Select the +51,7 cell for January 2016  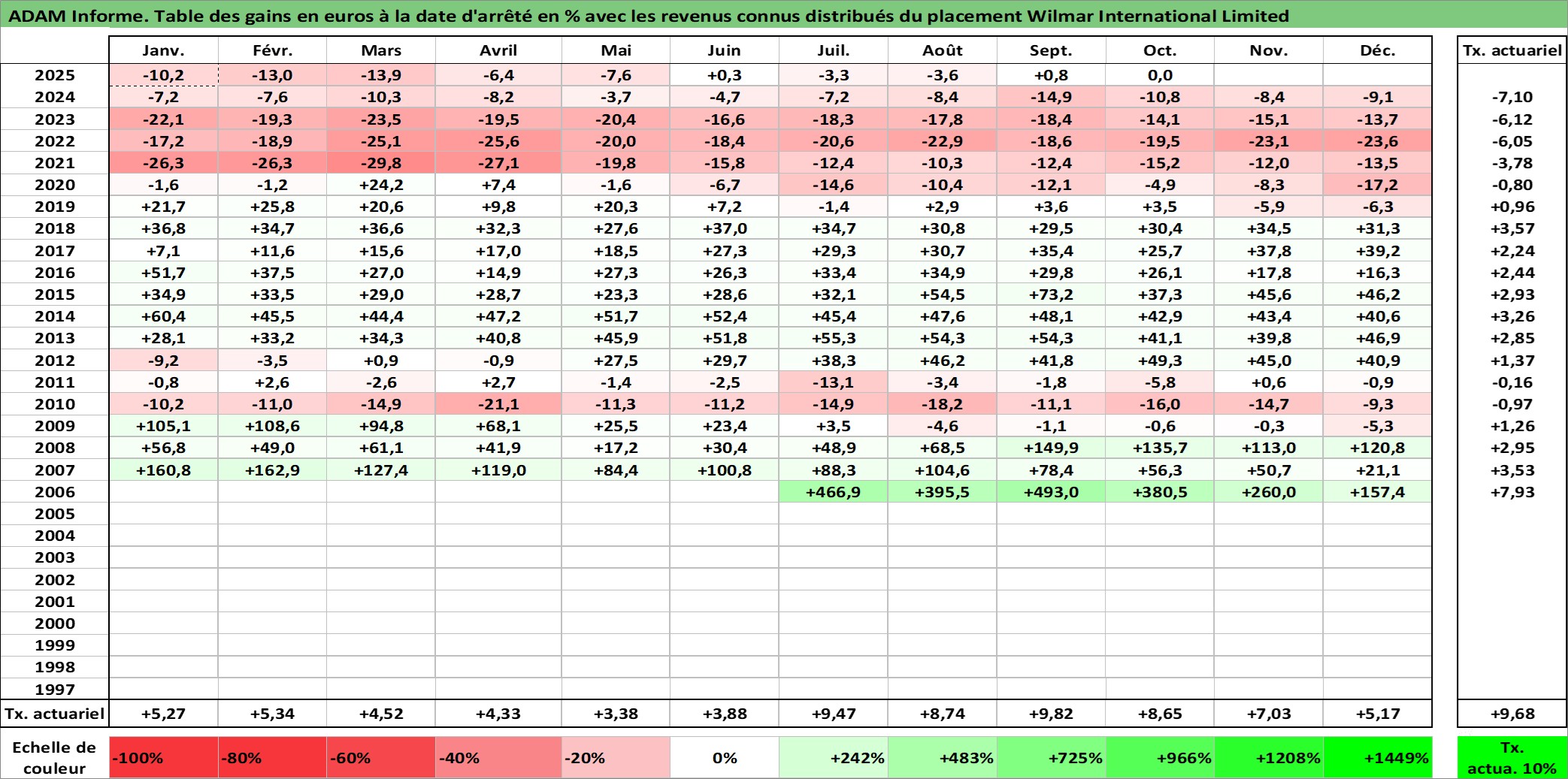(164, 273)
